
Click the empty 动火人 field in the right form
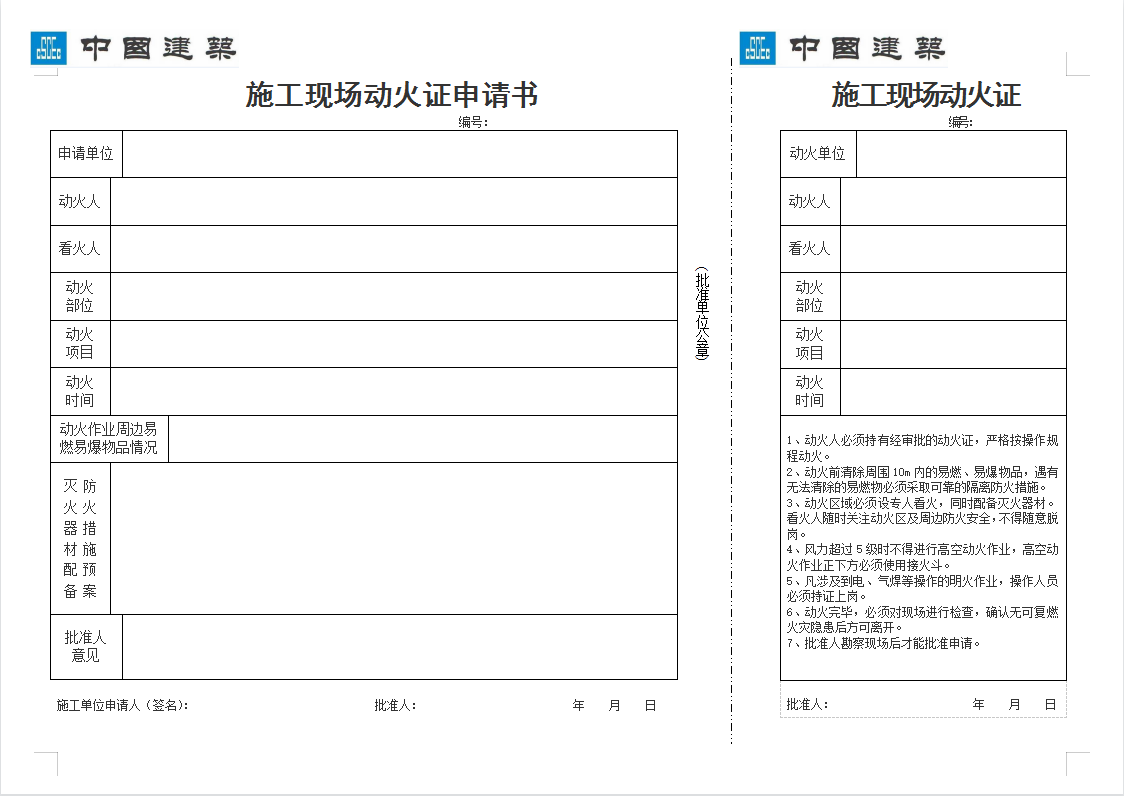click(x=953, y=202)
